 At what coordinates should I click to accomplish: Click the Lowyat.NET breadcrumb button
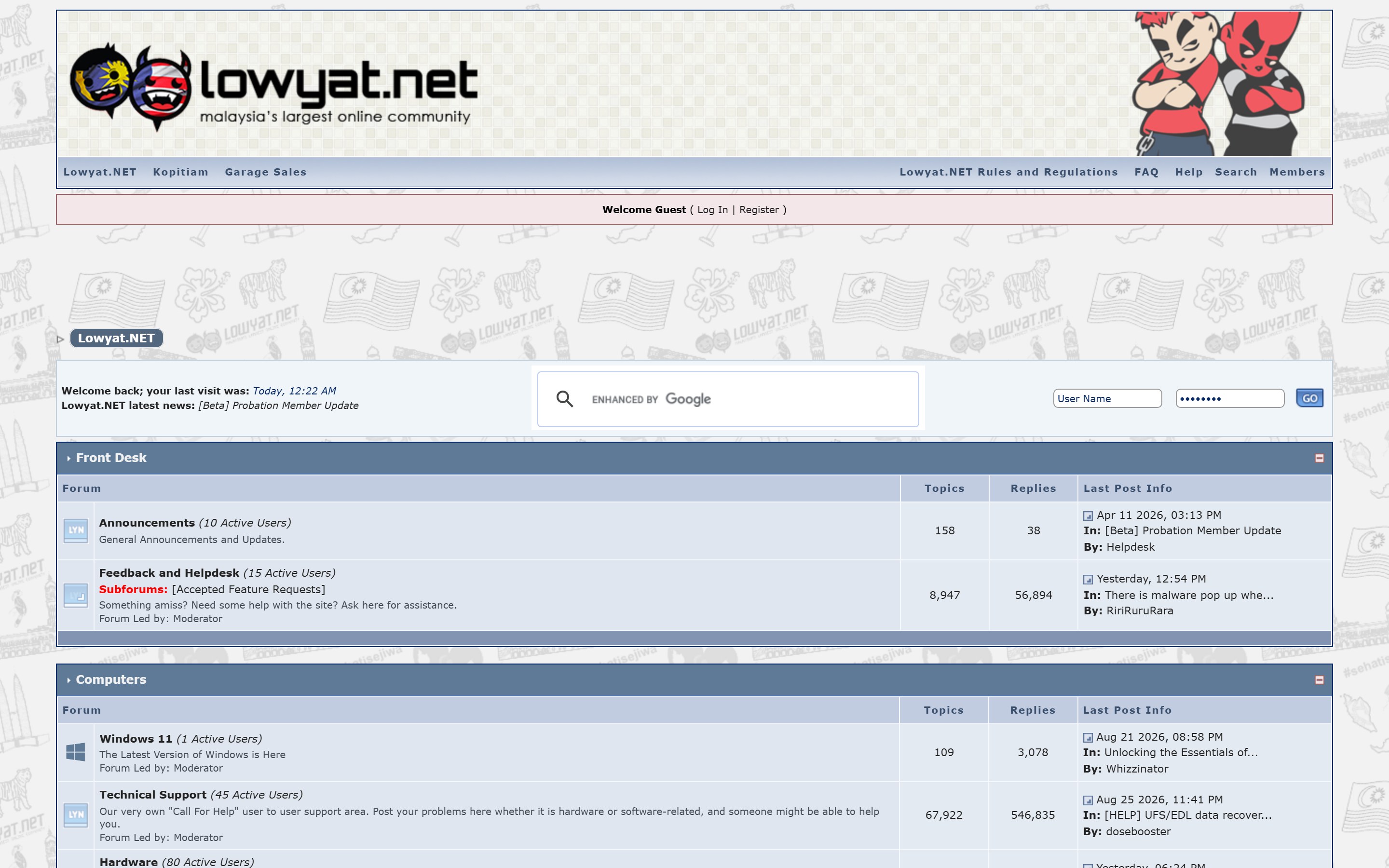[117, 338]
